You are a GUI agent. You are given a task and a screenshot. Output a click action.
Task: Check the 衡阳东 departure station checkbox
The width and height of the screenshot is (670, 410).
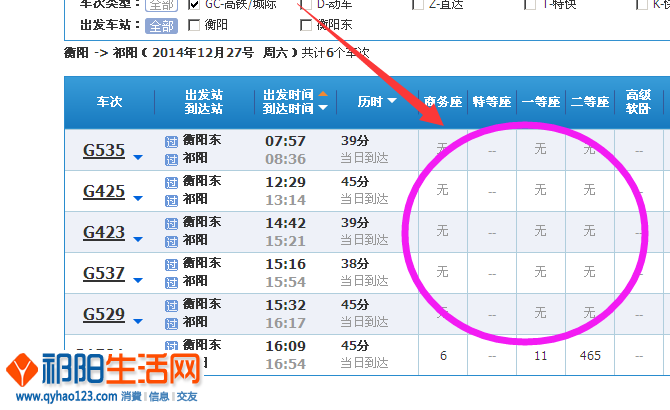pyautogui.click(x=306, y=25)
